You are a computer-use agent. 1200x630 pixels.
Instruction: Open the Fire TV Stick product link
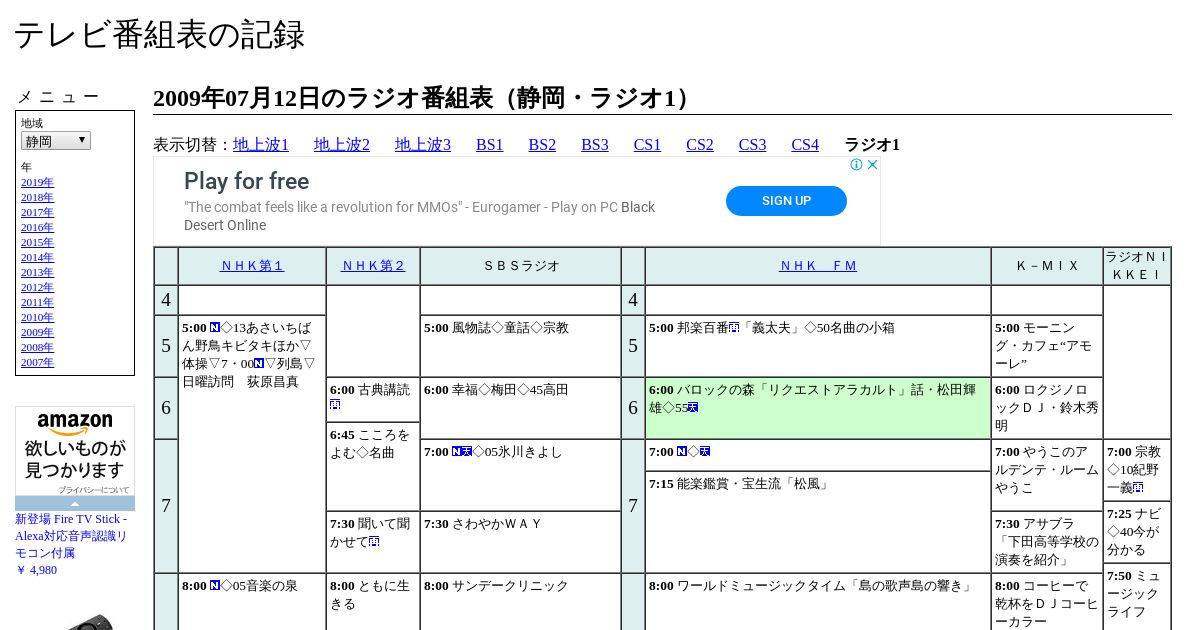tap(71, 535)
